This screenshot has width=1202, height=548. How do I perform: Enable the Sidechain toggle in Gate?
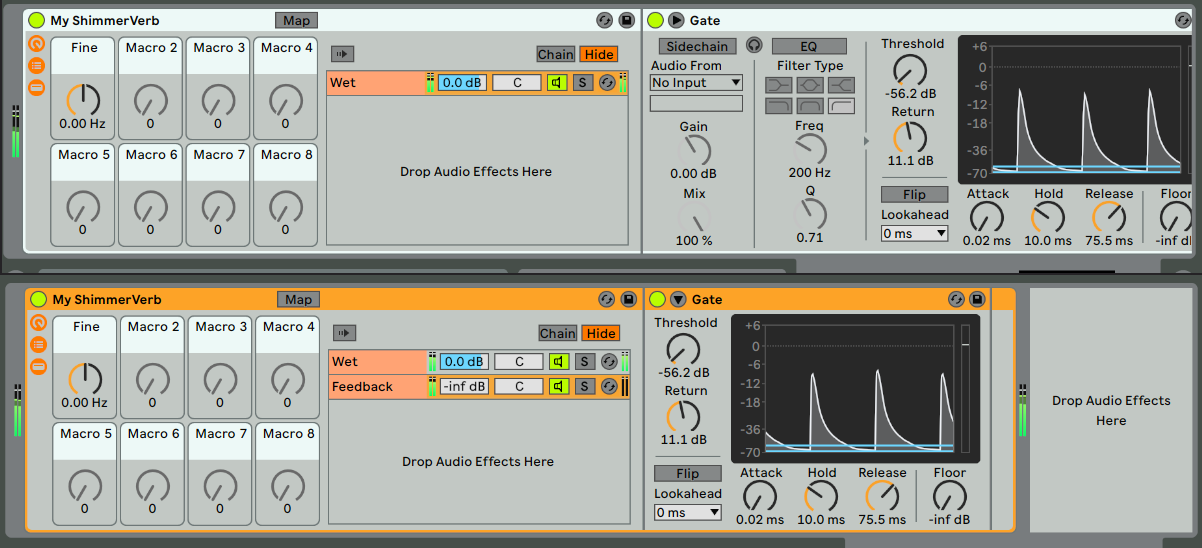point(698,46)
